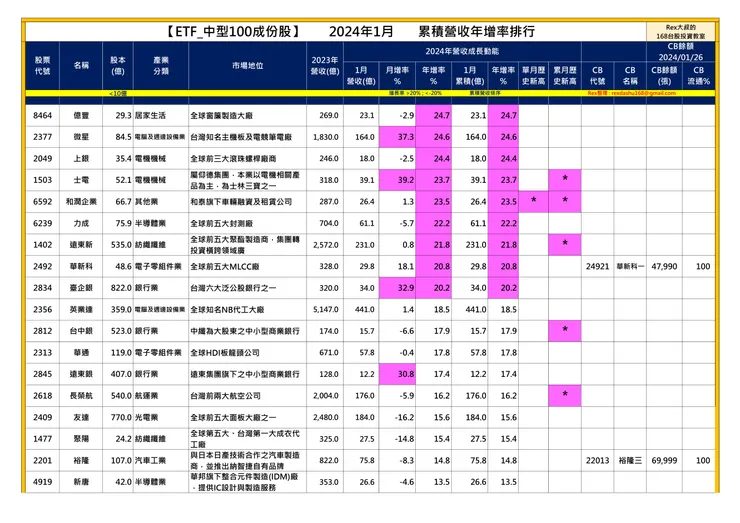Screen dimensions: 740x523
Task: Click the capital value 822.0 for 臺企銀
Action: pyautogui.click(x=121, y=288)
